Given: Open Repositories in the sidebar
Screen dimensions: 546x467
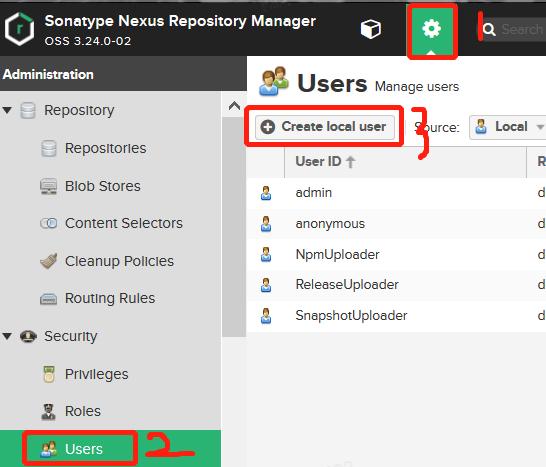Looking at the screenshot, I should coord(106,148).
